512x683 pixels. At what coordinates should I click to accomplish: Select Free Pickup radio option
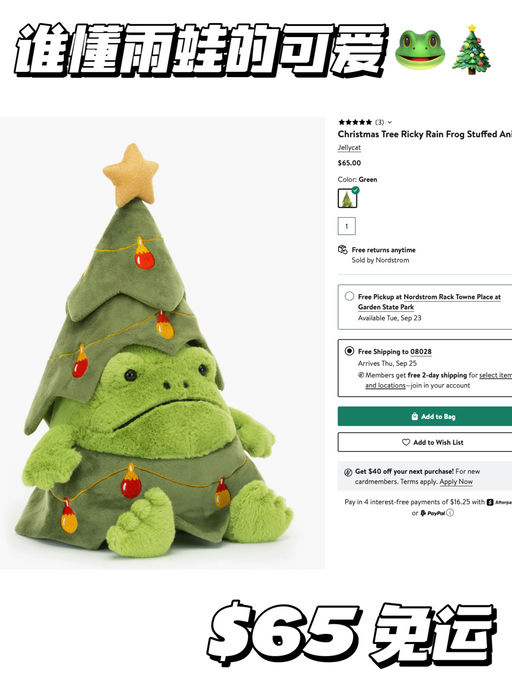(x=349, y=296)
